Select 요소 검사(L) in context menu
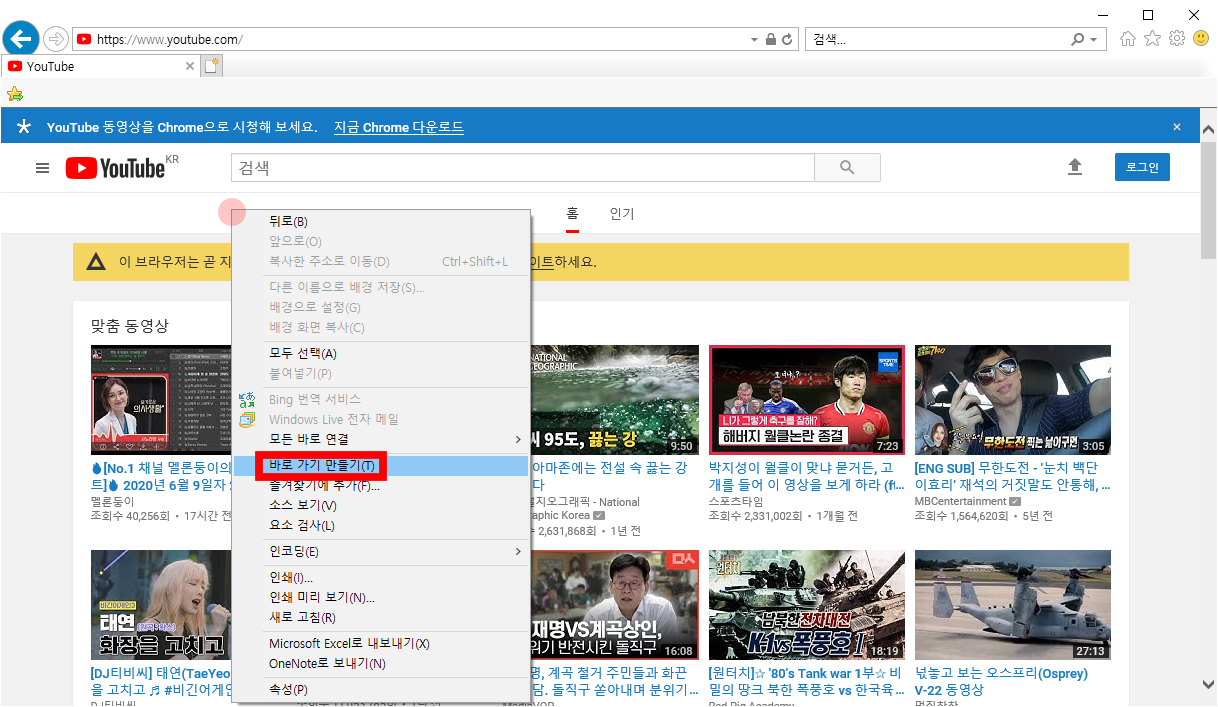 click(380, 525)
